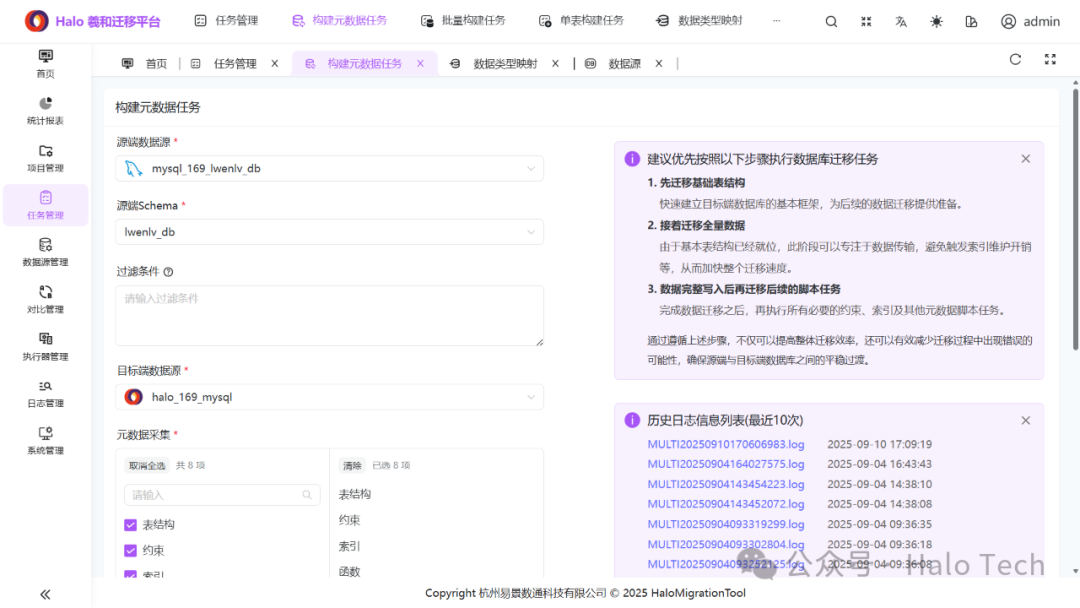Open 统计报表 in the sidebar
Screen dimensions: 1080x608
(x=45, y=111)
